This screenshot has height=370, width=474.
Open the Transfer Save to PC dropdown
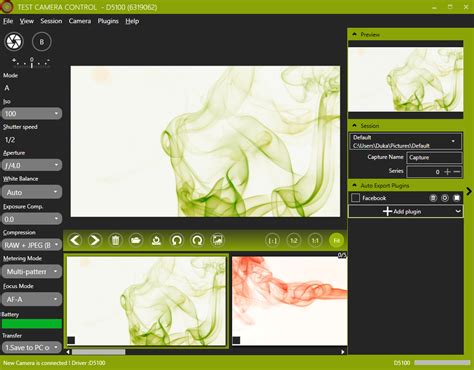point(32,348)
